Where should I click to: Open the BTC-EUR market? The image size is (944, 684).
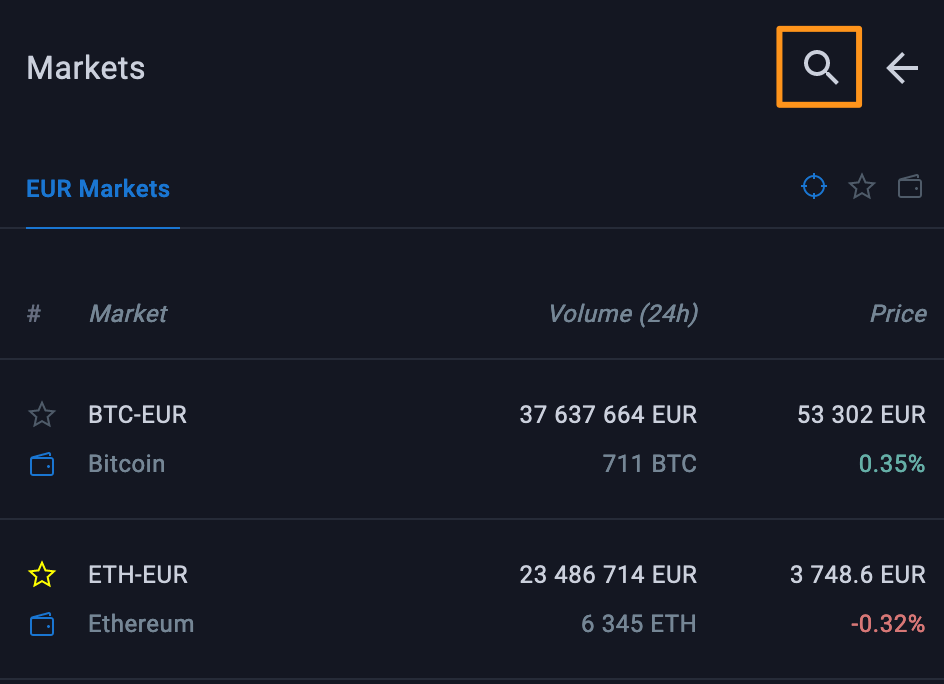pos(138,414)
